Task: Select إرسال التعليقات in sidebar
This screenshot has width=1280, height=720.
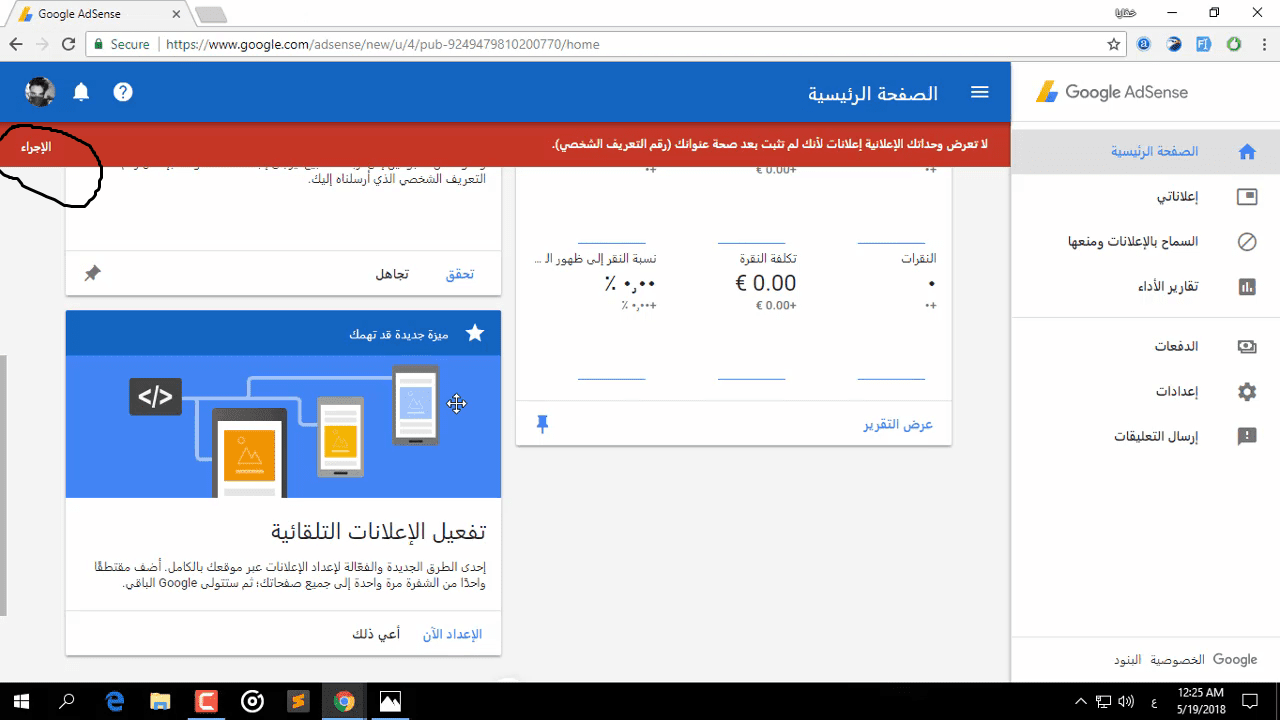Action: (1156, 437)
